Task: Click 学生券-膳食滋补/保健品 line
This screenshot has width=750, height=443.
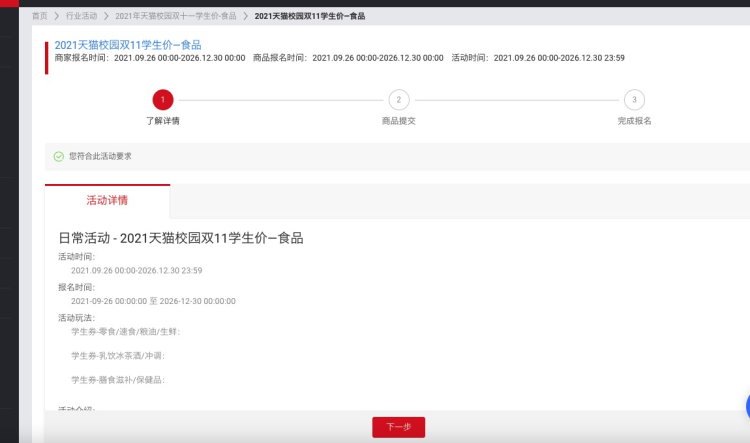Action: pos(118,380)
